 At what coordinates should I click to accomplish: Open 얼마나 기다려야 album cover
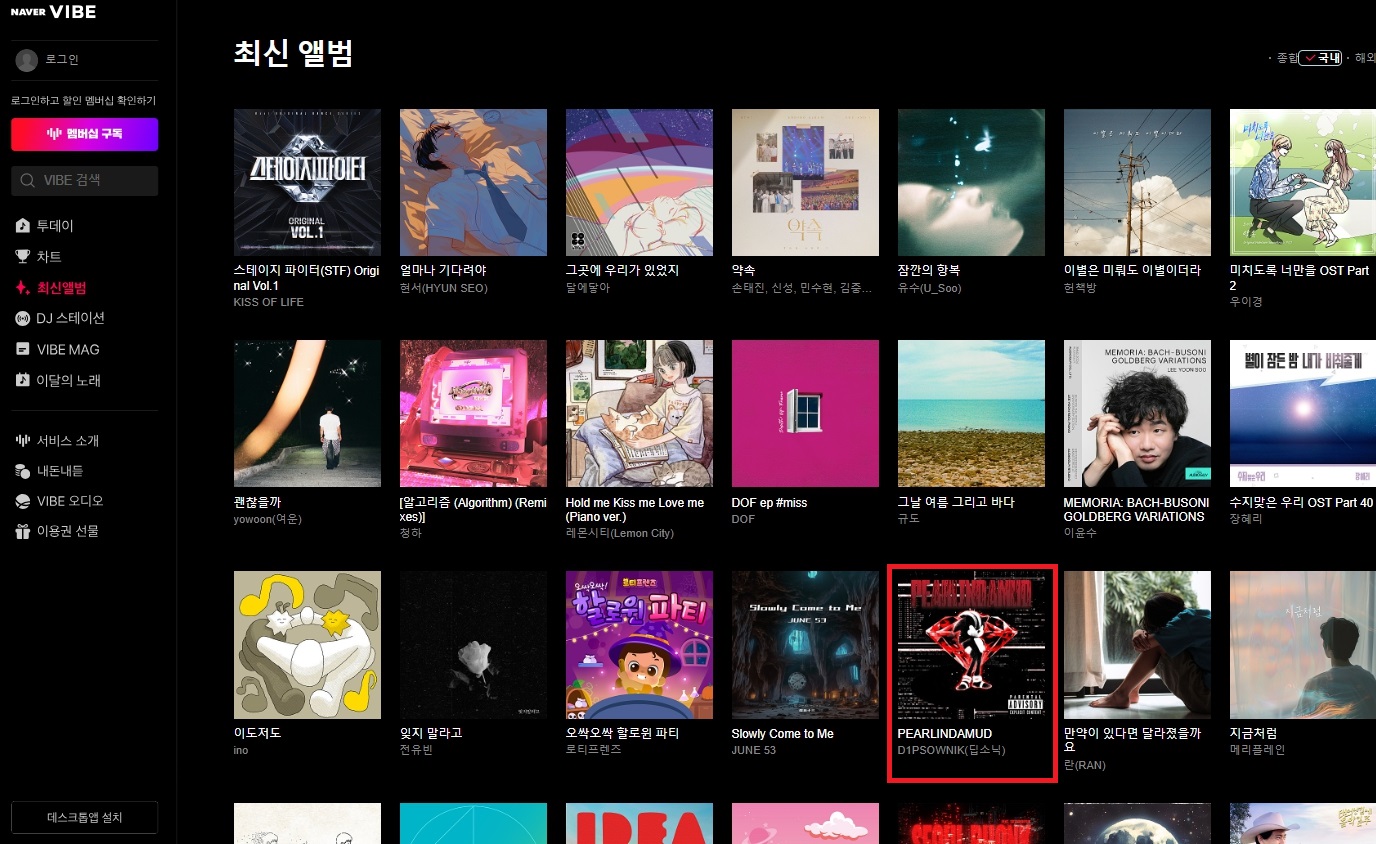pos(473,182)
